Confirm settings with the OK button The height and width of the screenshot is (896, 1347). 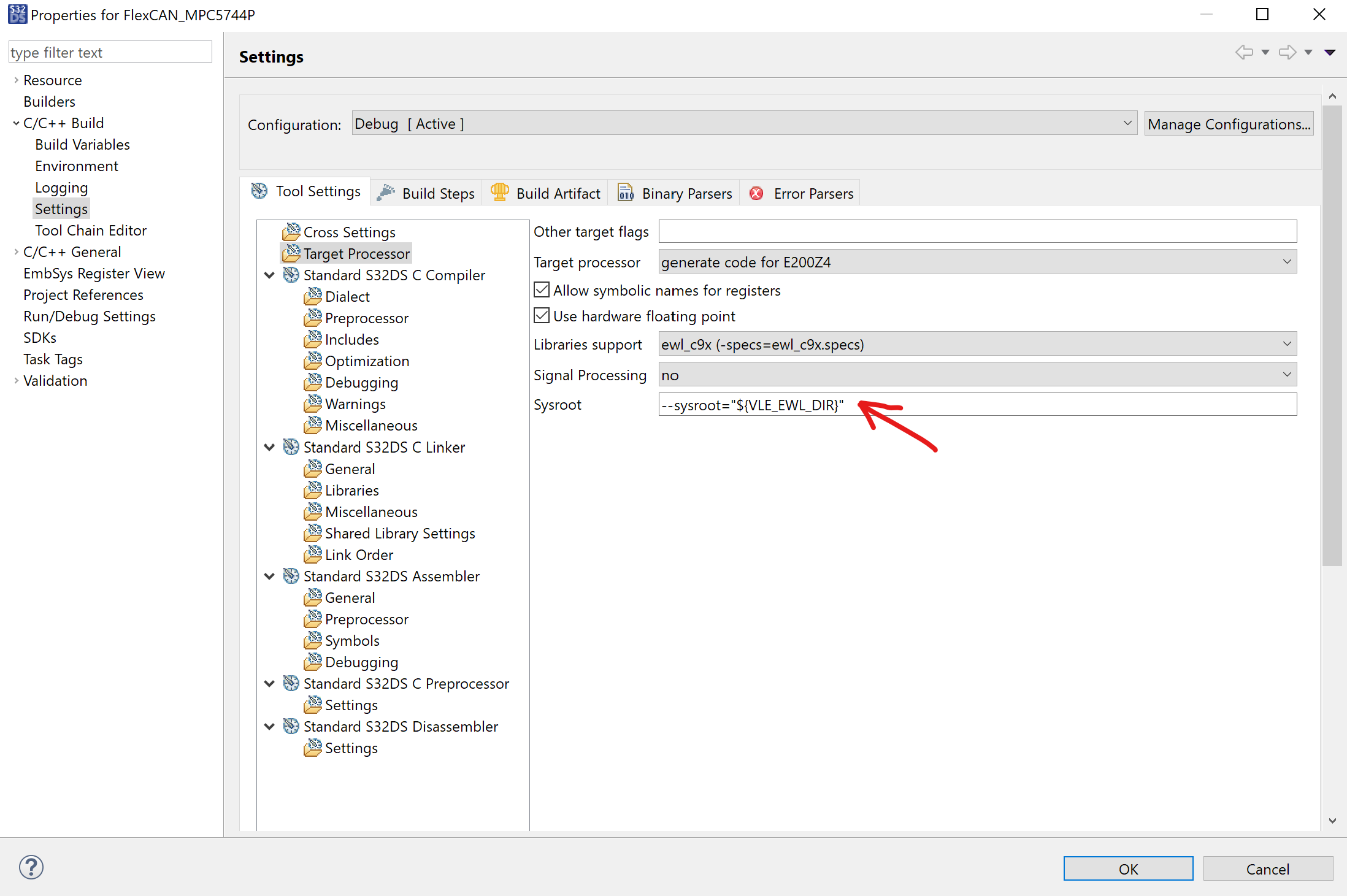(1127, 868)
